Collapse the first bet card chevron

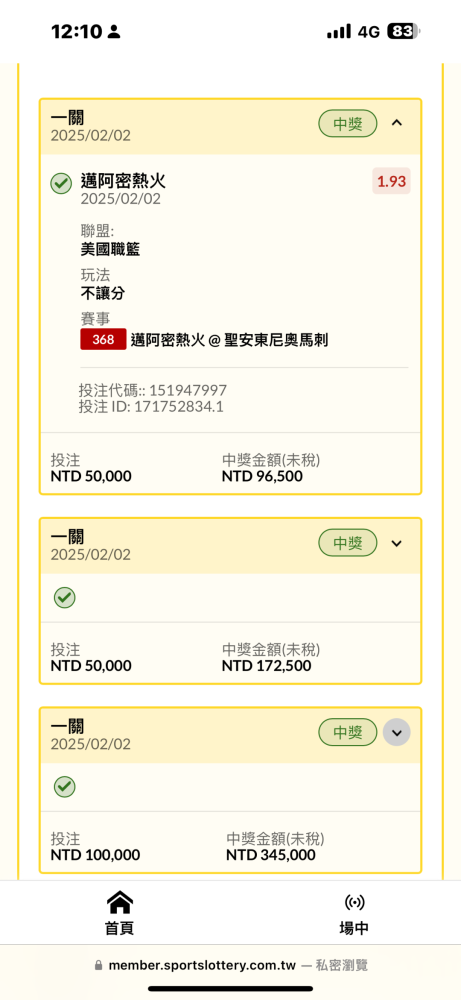point(397,122)
